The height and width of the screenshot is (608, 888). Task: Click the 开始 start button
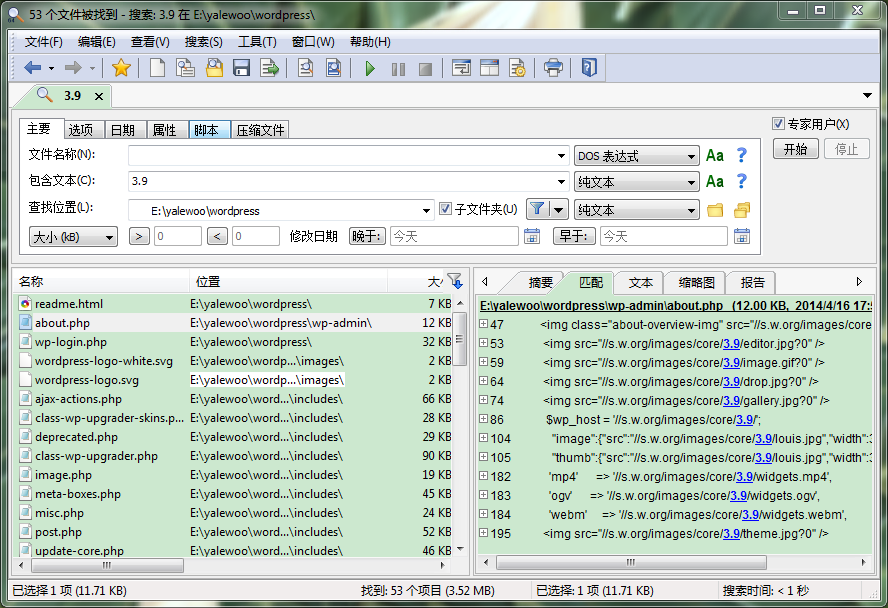click(795, 149)
